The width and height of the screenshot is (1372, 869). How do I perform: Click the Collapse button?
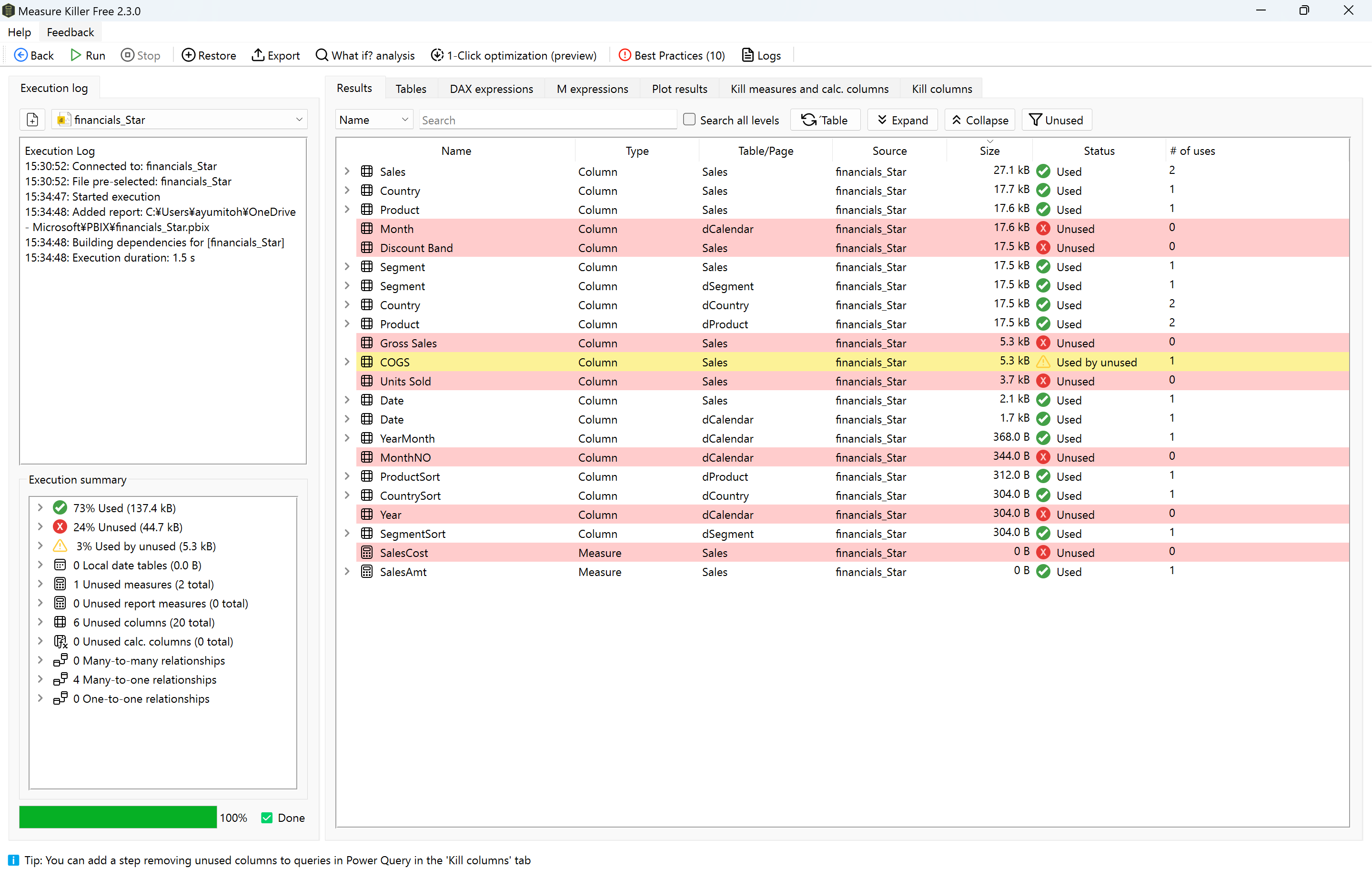click(x=979, y=120)
